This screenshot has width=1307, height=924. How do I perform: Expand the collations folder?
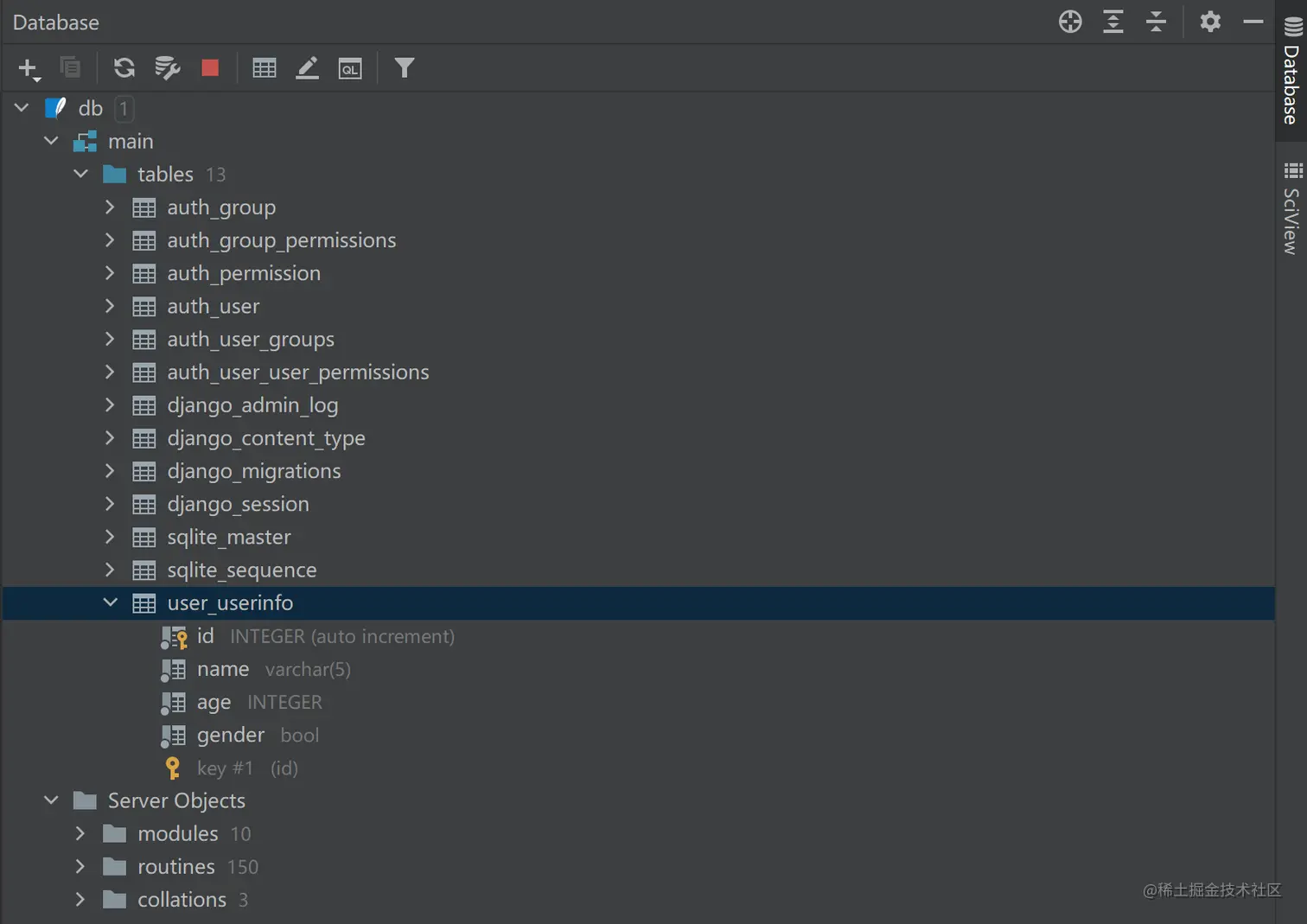(80, 899)
